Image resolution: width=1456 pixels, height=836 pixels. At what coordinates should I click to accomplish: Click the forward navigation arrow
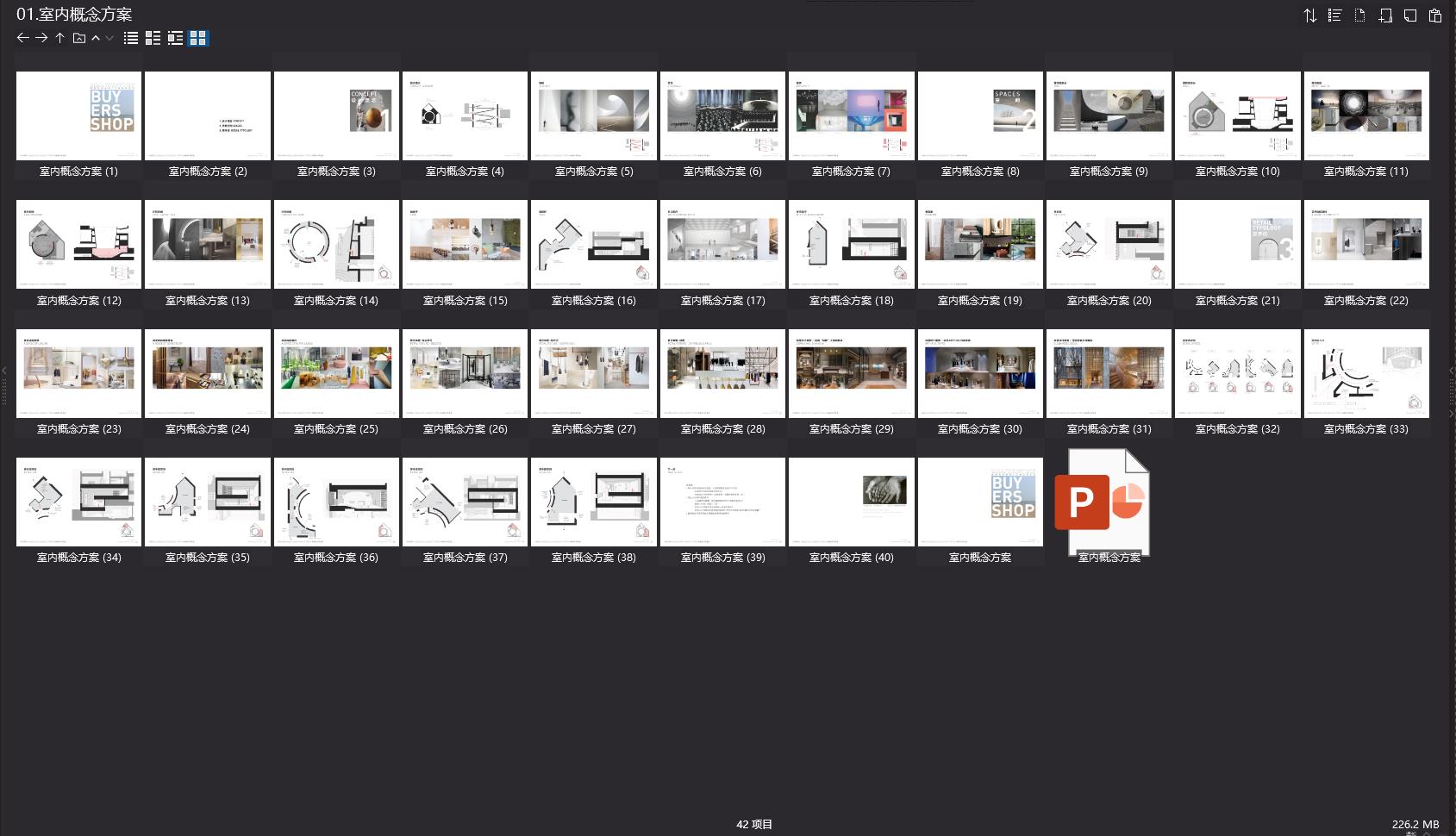41,38
